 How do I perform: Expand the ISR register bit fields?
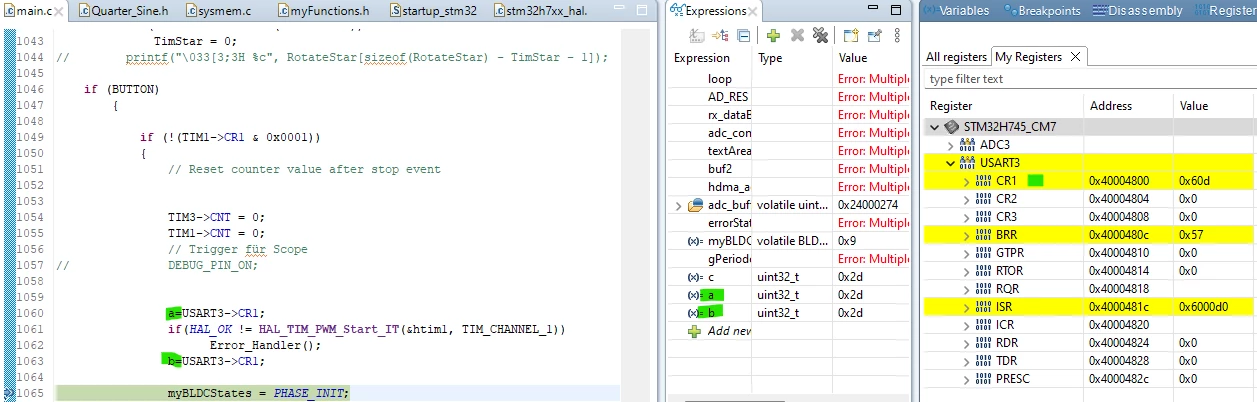(967, 307)
